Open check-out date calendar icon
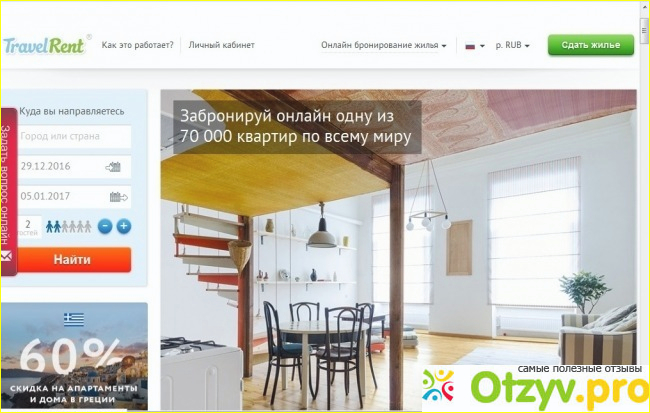 click(119, 197)
